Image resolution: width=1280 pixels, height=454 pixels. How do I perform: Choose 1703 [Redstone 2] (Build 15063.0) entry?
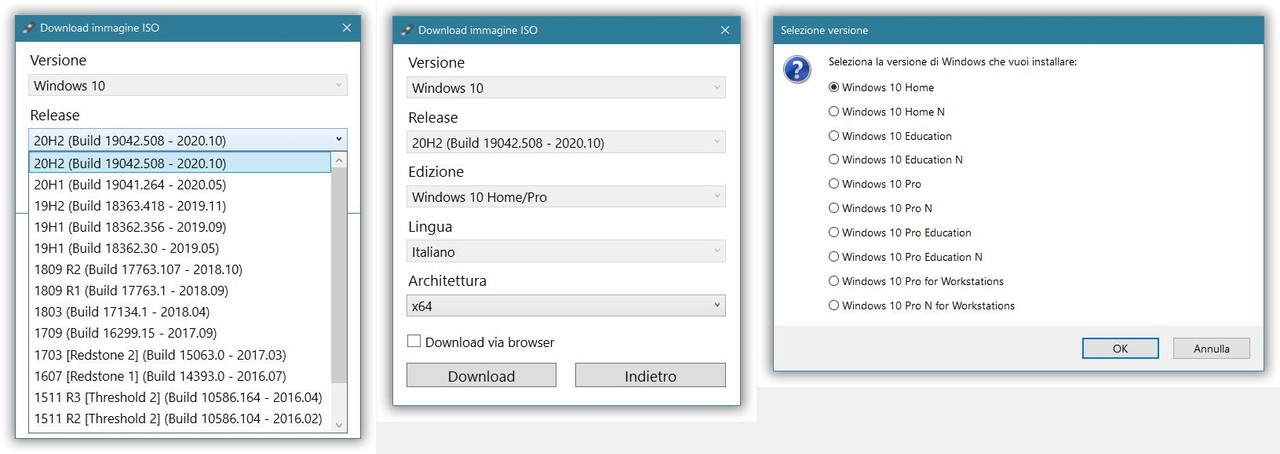(x=180, y=354)
